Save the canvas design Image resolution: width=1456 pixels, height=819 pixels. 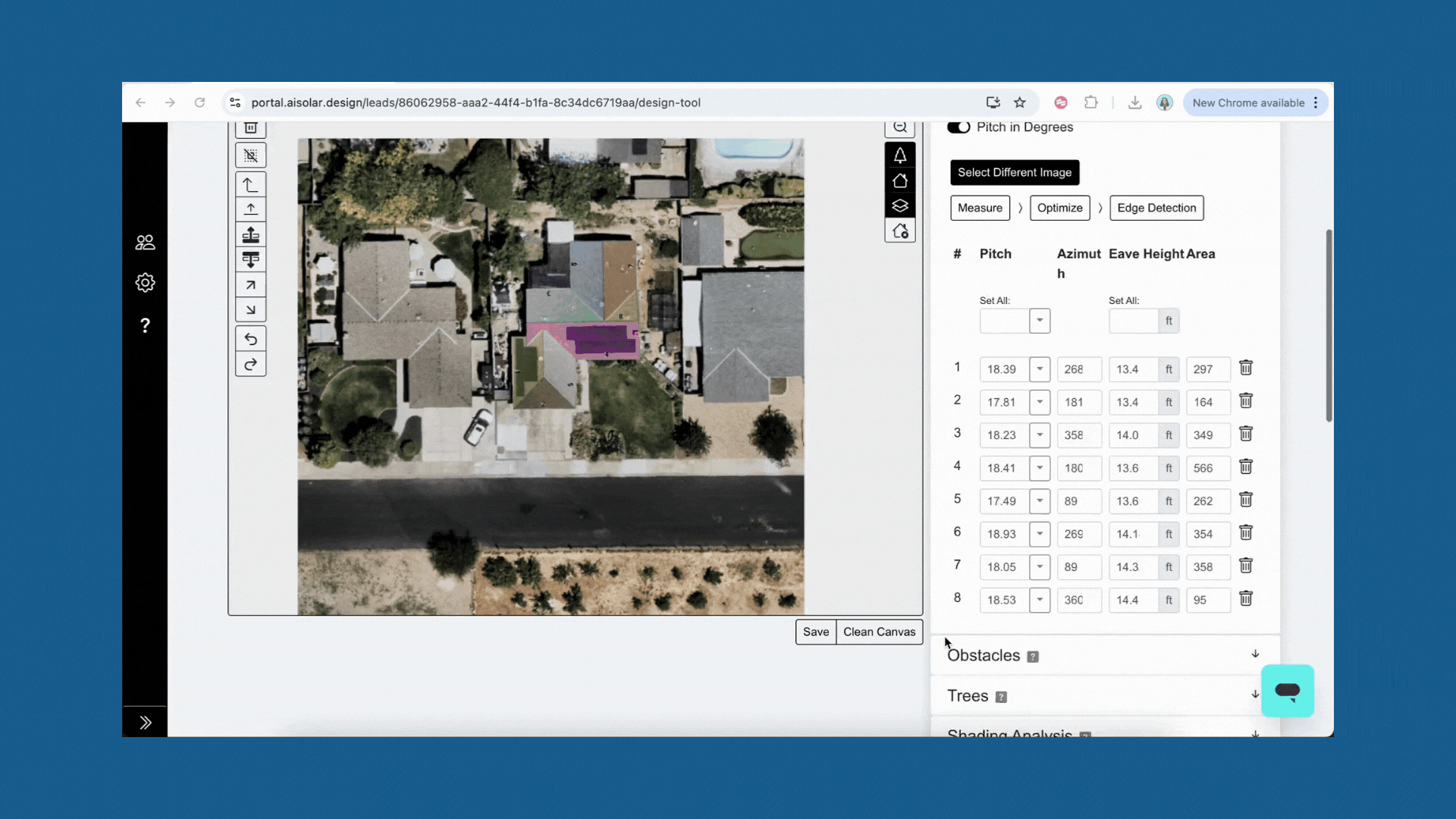[816, 632]
